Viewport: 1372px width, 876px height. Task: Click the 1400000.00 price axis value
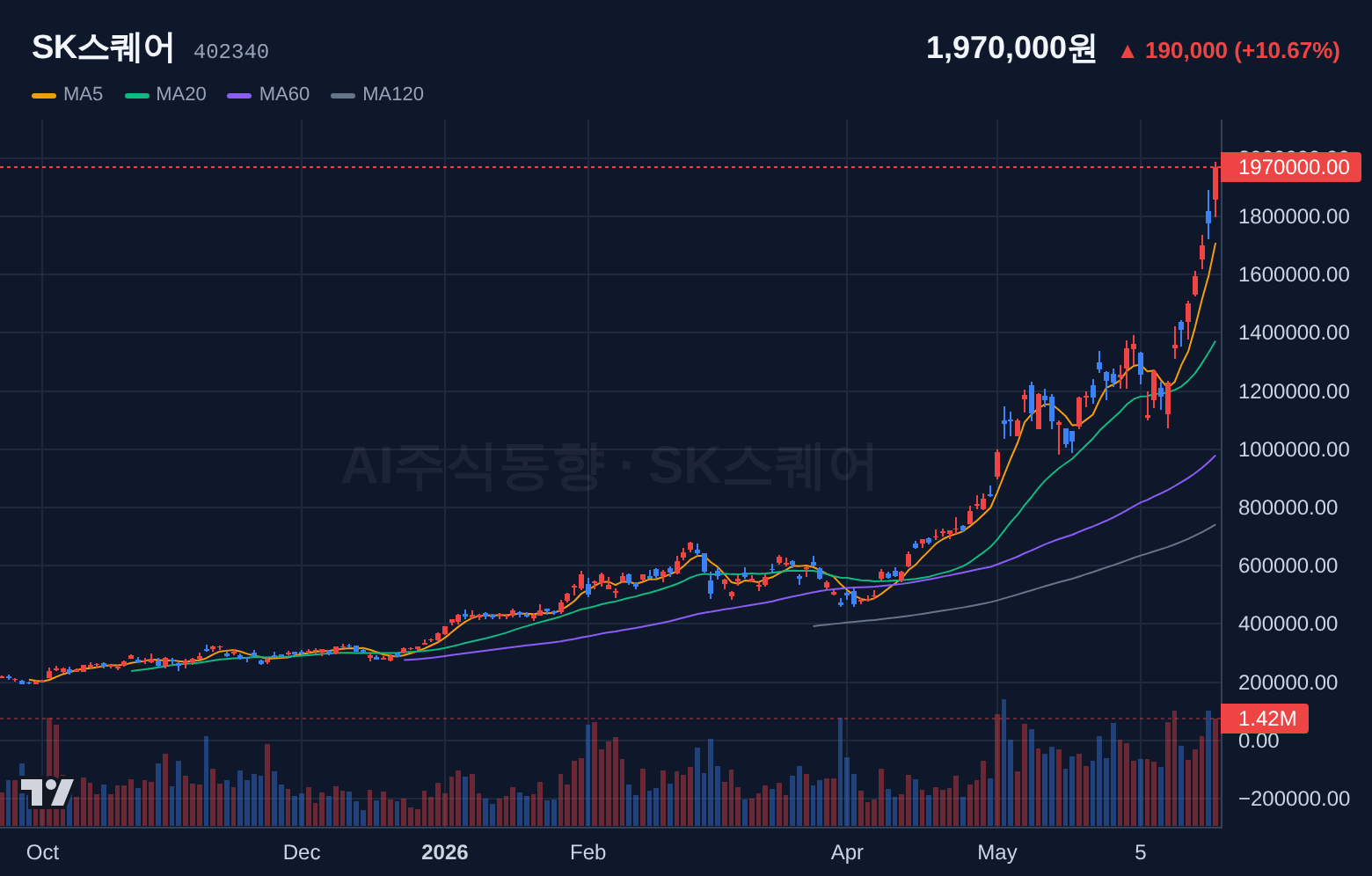point(1294,332)
